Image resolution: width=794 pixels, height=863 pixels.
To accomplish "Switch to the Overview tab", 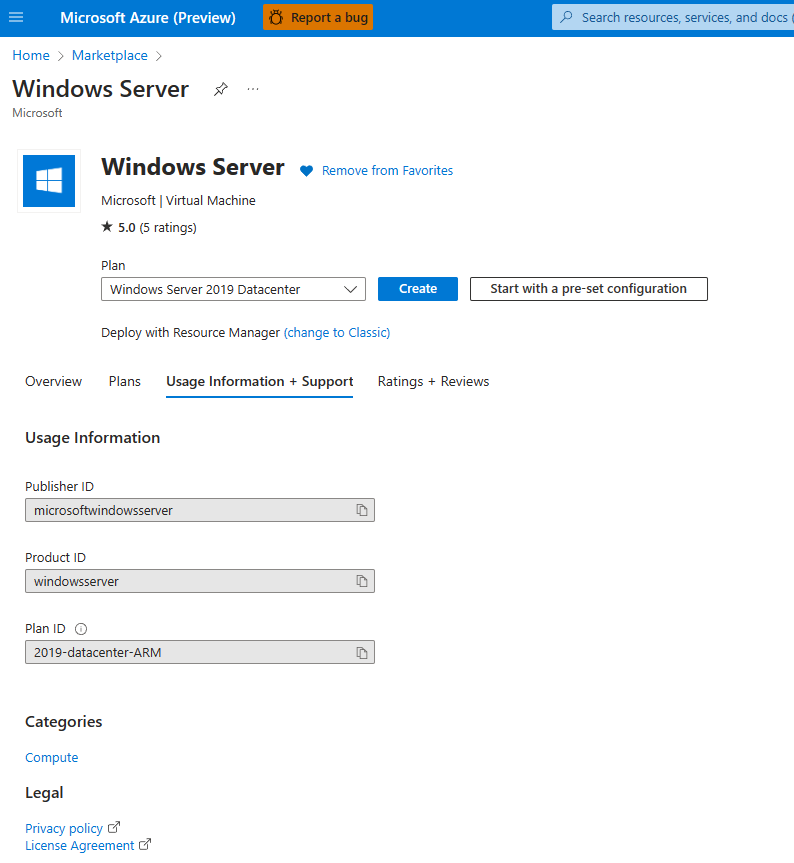I will coord(53,381).
